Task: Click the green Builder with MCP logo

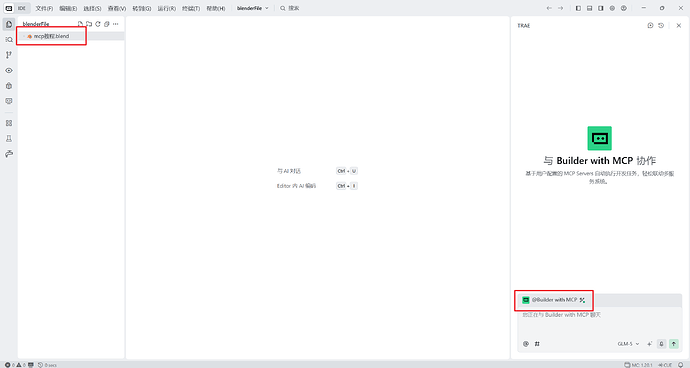Action: pos(599,138)
